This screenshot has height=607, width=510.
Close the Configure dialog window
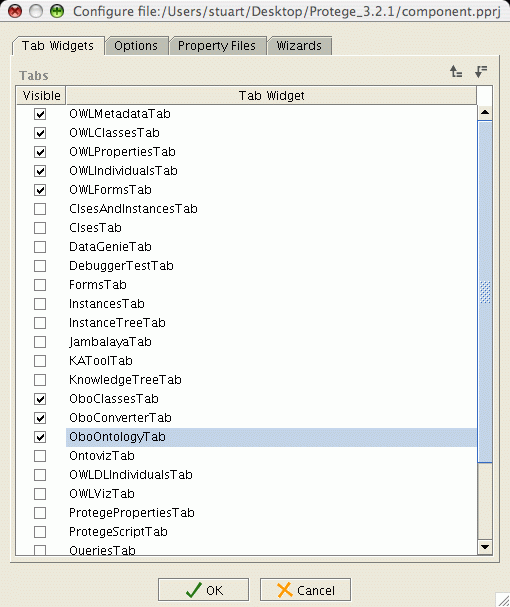point(15,11)
